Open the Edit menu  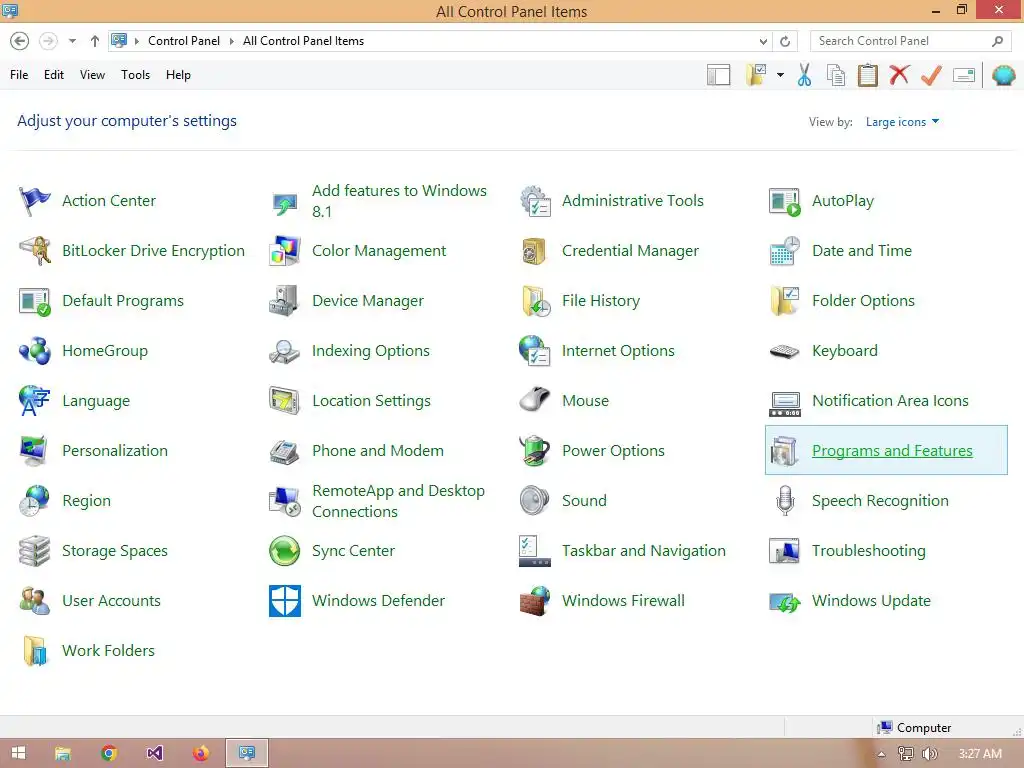(54, 75)
